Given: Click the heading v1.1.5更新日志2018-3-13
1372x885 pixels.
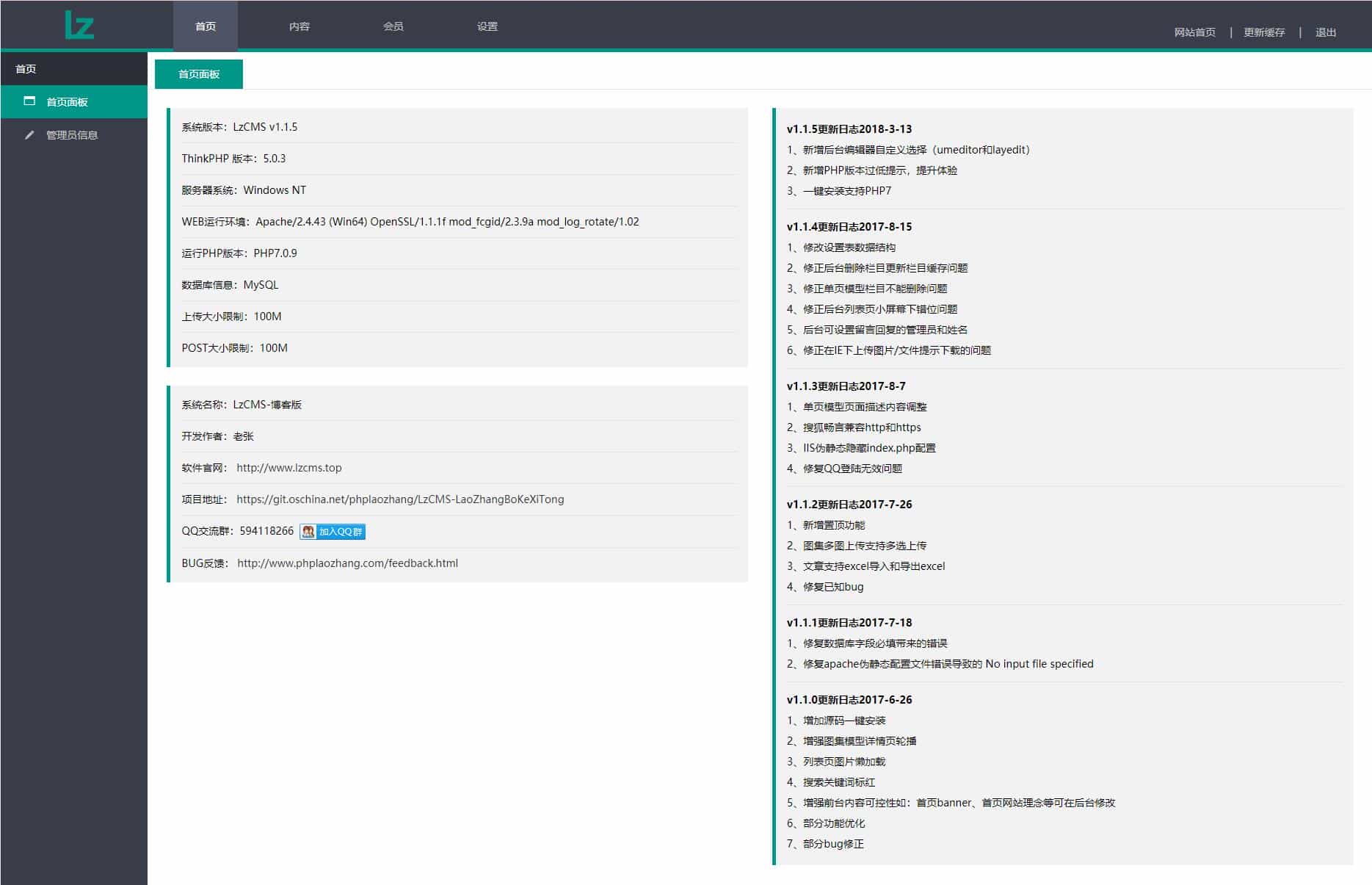Looking at the screenshot, I should pos(849,129).
